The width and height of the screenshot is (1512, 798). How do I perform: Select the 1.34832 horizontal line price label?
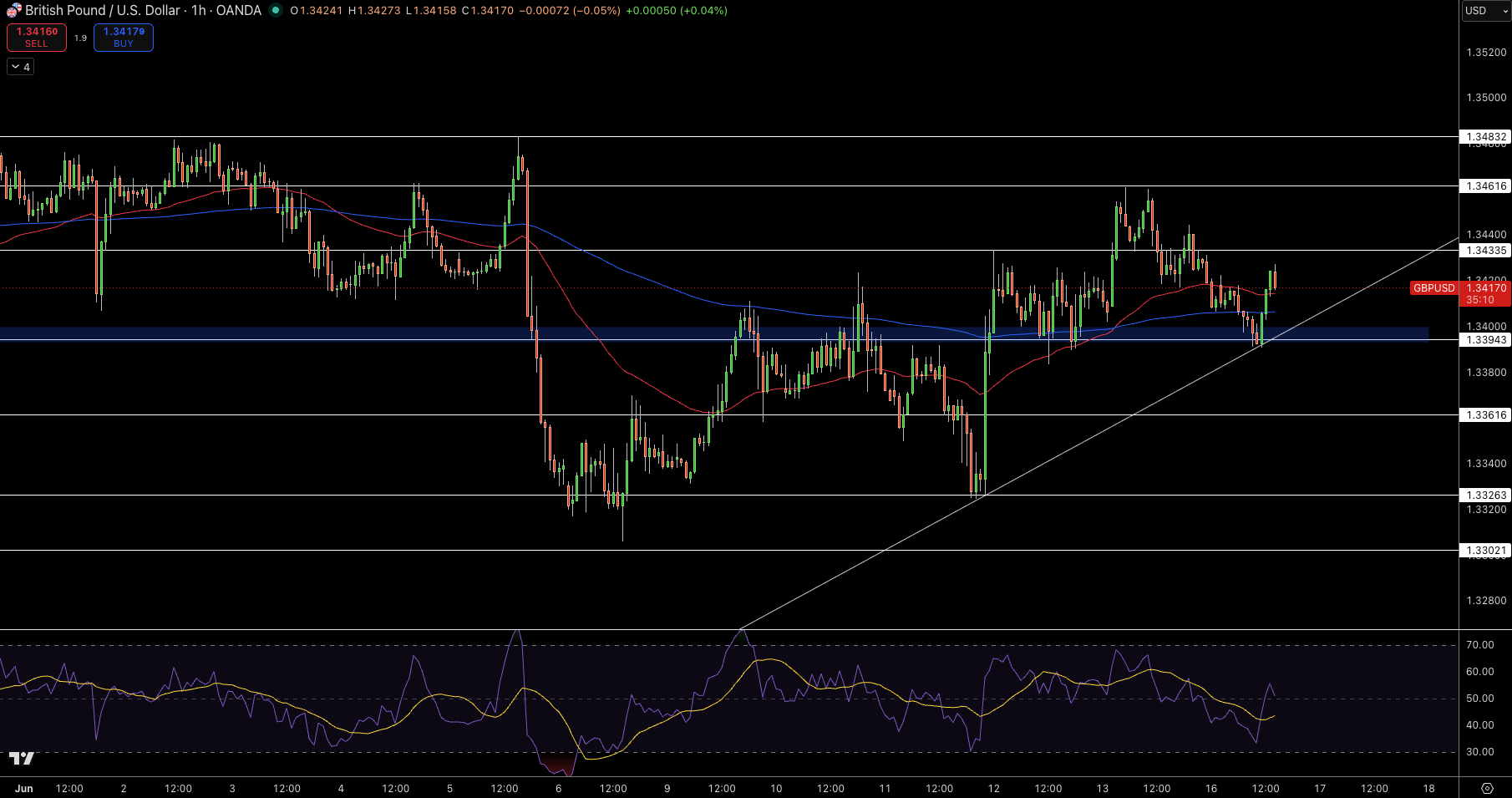pyautogui.click(x=1486, y=137)
